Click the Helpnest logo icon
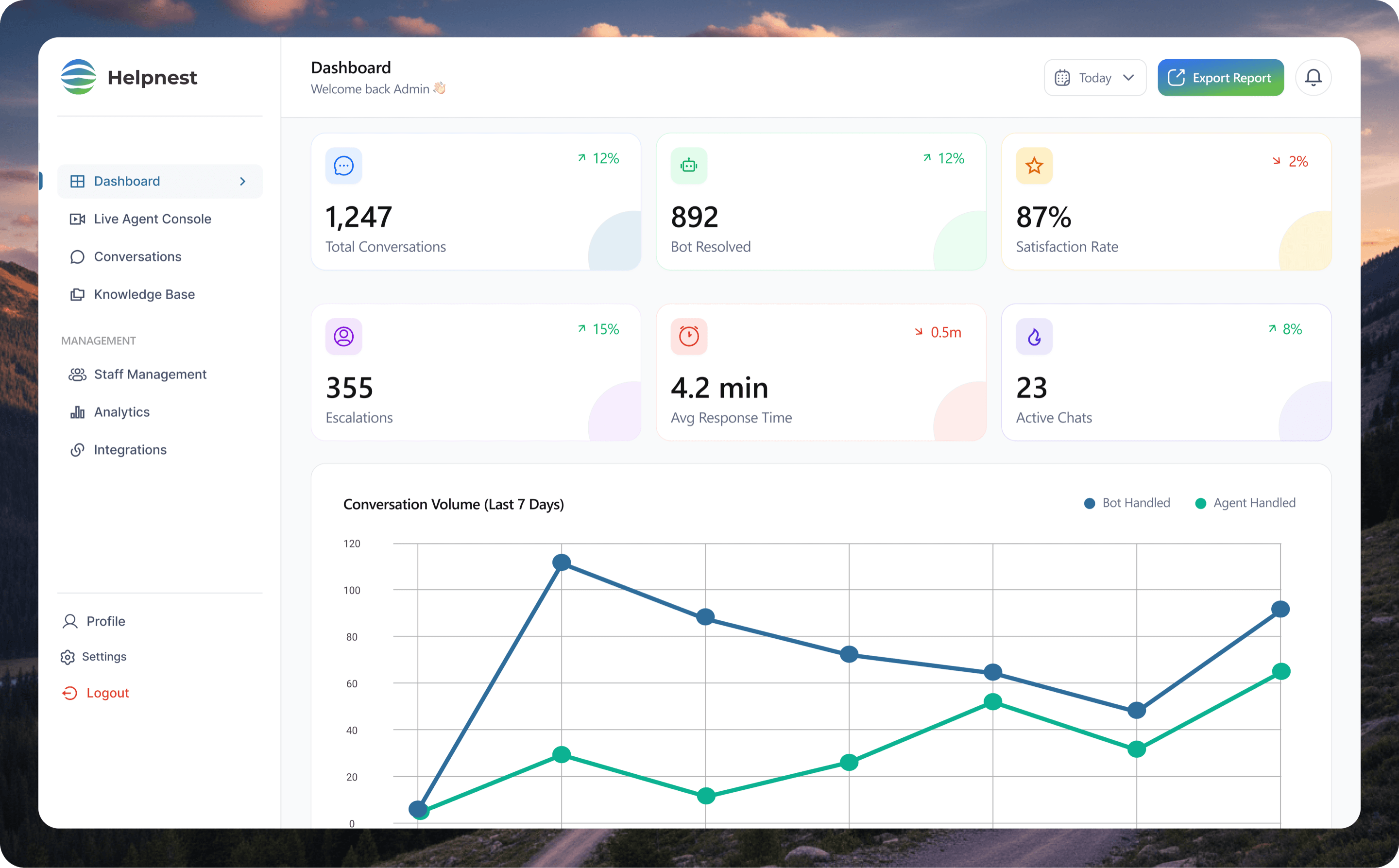The height and width of the screenshot is (868, 1399). point(78,77)
